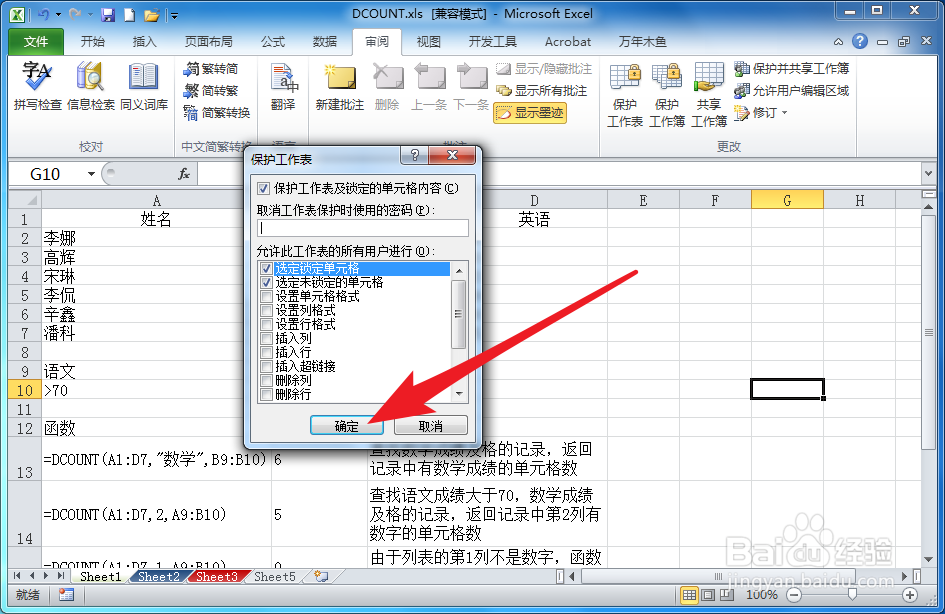Screen dimensions: 945x614
Task: Convert simplified to traditional (简转繁)
Action: [x=210, y=90]
